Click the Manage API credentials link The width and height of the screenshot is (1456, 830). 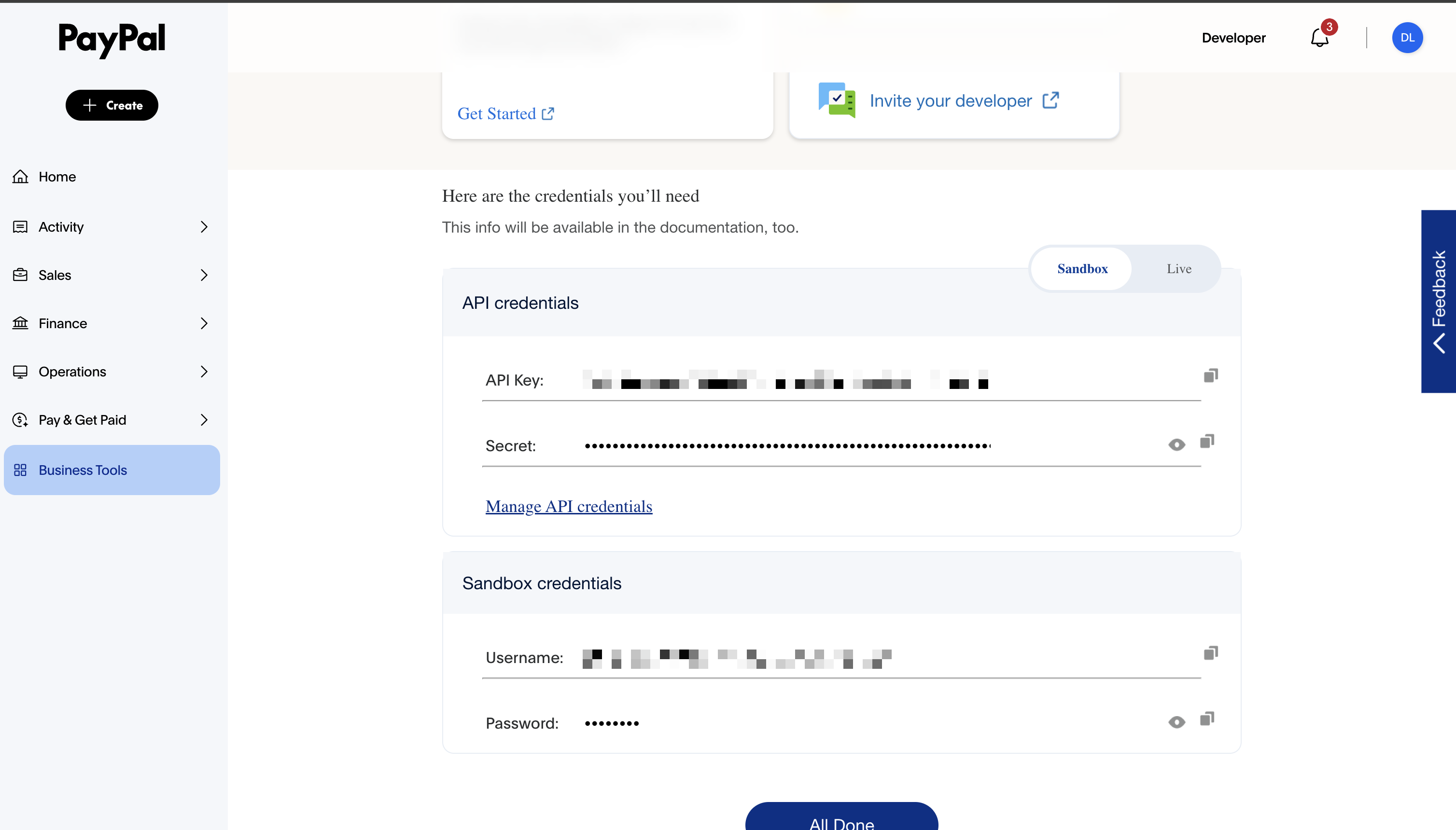point(569,506)
